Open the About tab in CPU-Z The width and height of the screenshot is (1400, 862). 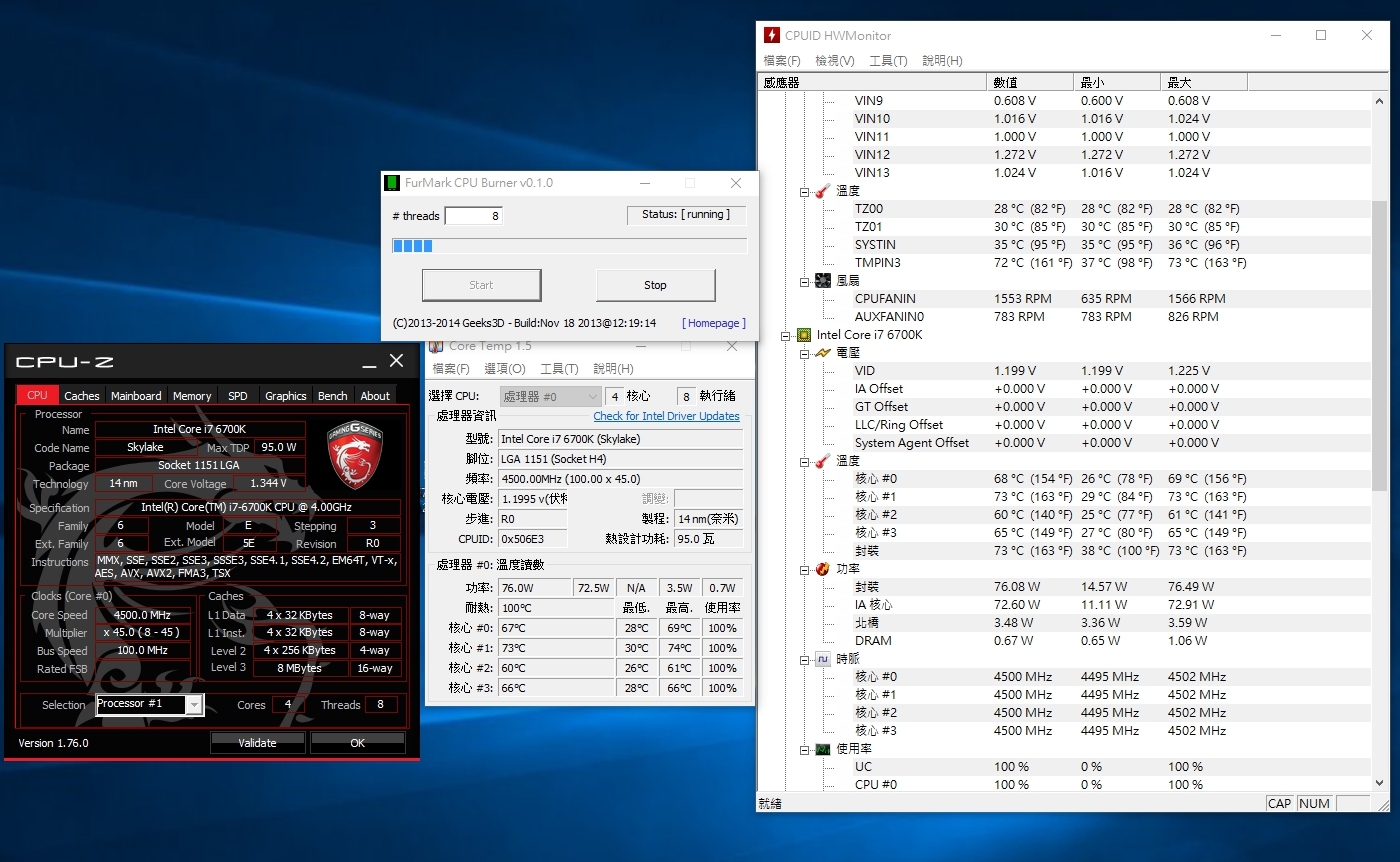(x=375, y=396)
